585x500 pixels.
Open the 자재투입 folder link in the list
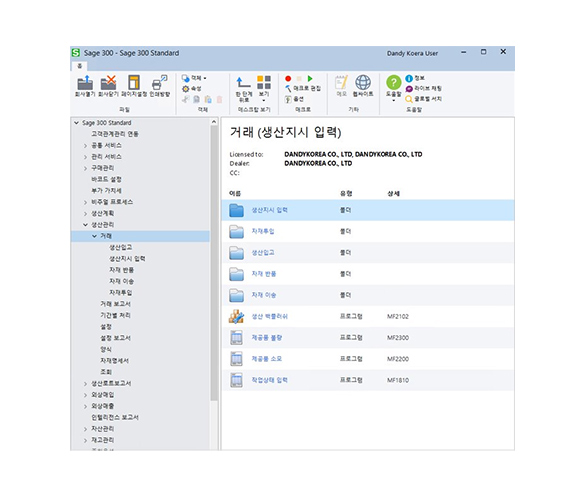(263, 231)
